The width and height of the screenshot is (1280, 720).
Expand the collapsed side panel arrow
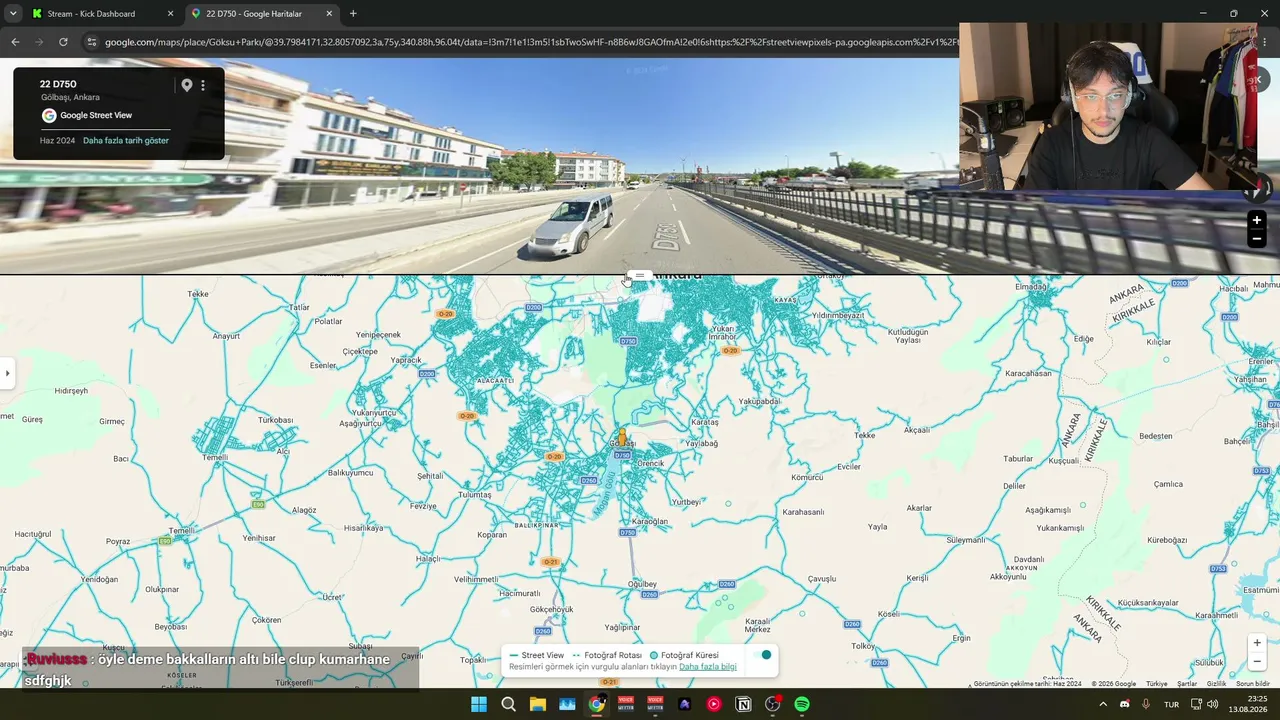(7, 373)
